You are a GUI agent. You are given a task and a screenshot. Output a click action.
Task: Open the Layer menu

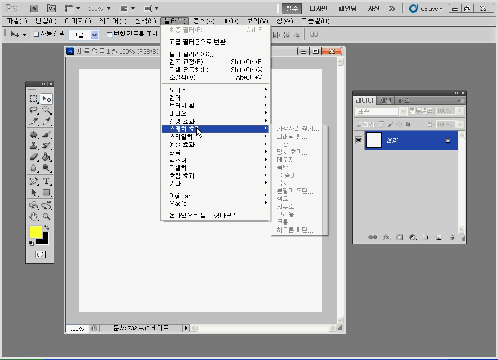(x=113, y=21)
